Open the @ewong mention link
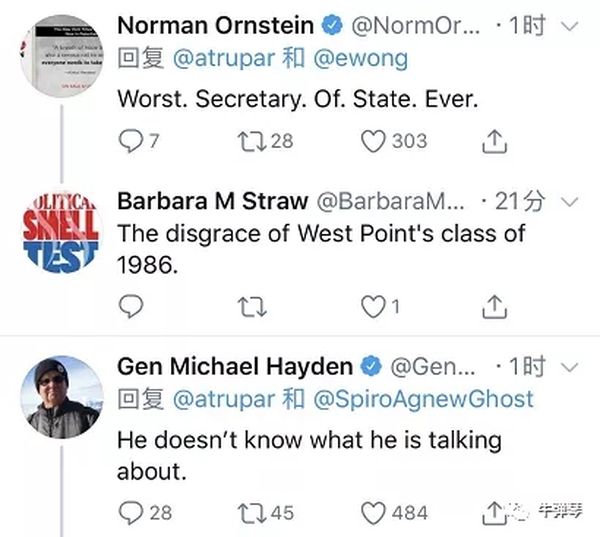Viewport: 600px width, 537px height. click(355, 58)
